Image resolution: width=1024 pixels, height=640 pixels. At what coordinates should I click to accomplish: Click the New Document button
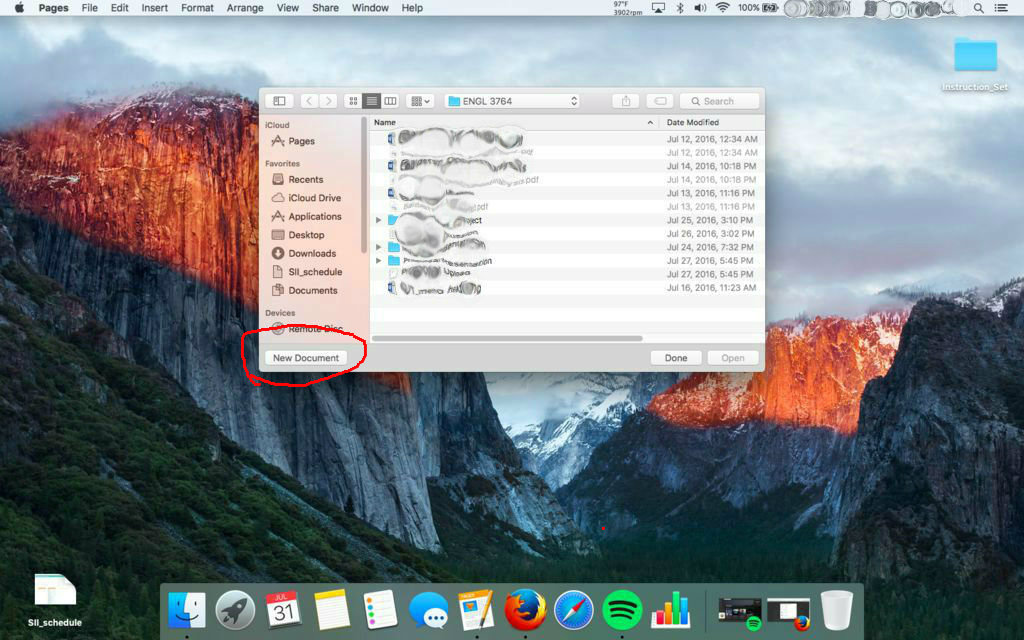click(306, 358)
